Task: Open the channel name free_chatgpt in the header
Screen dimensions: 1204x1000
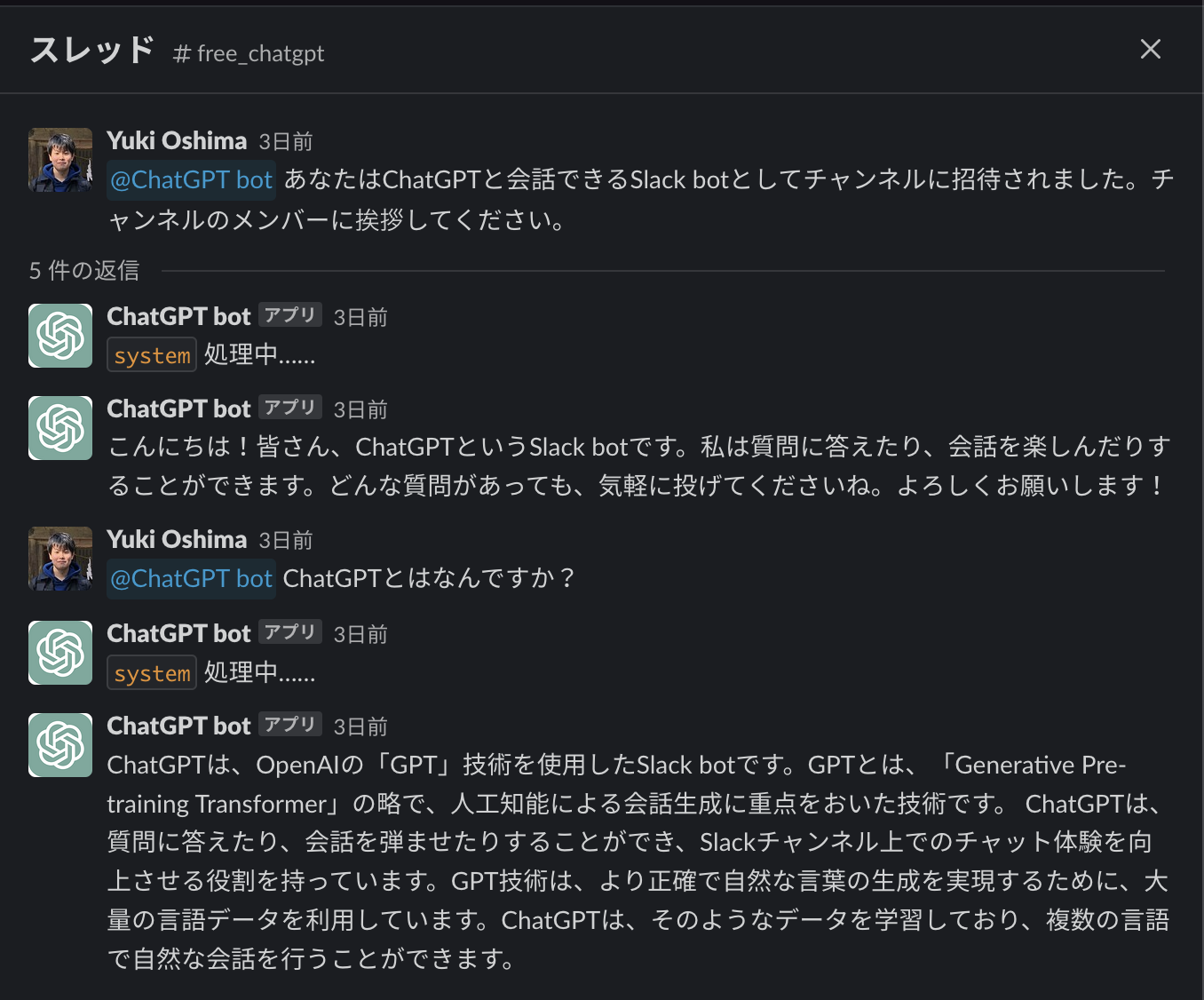Action: pyautogui.click(x=257, y=53)
